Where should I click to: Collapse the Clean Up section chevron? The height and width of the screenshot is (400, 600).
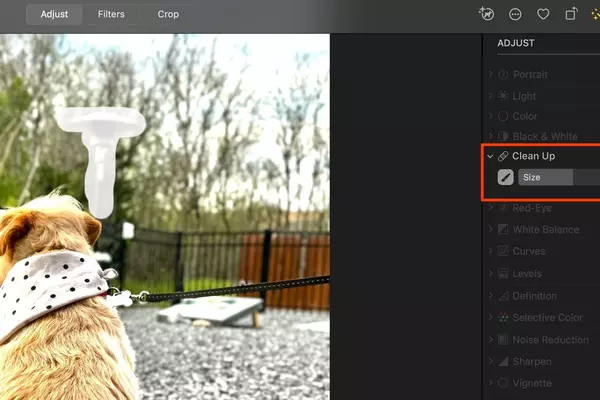click(490, 156)
